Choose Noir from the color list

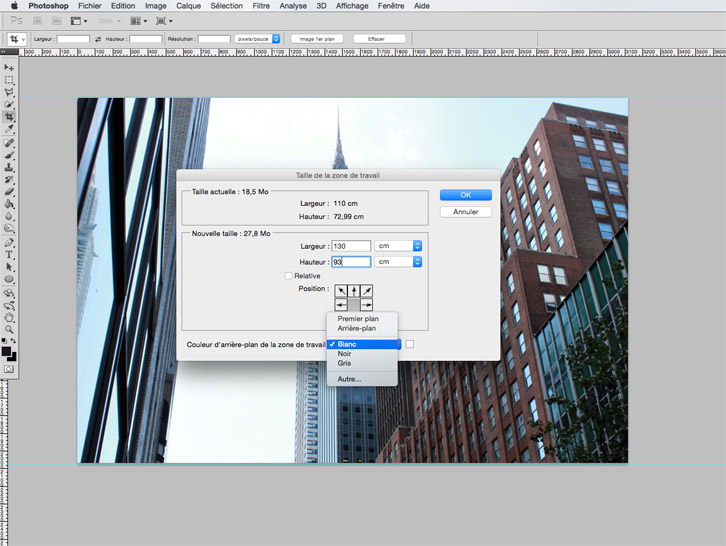[345, 354]
